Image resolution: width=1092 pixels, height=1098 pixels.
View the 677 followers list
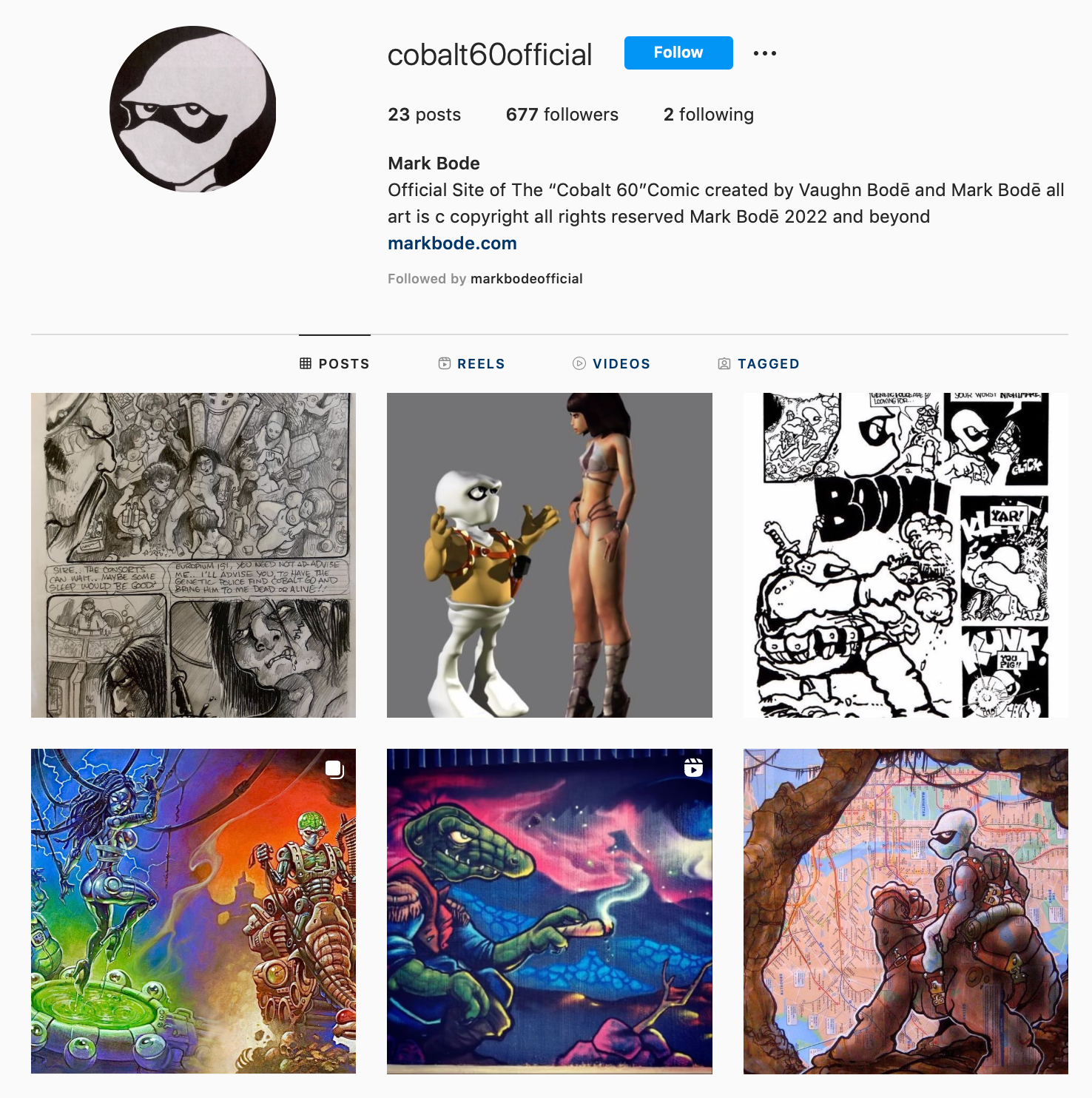(x=562, y=115)
